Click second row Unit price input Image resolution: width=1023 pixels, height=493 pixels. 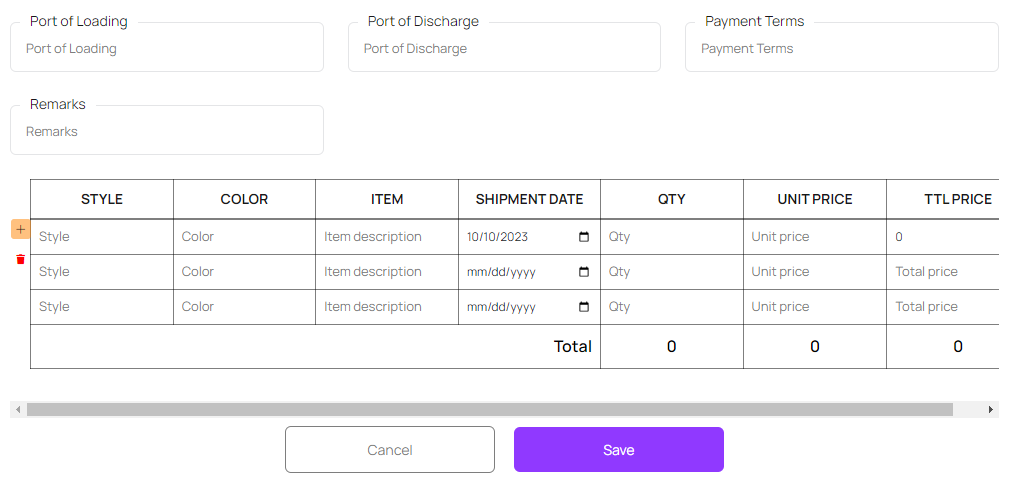pyautogui.click(x=814, y=272)
